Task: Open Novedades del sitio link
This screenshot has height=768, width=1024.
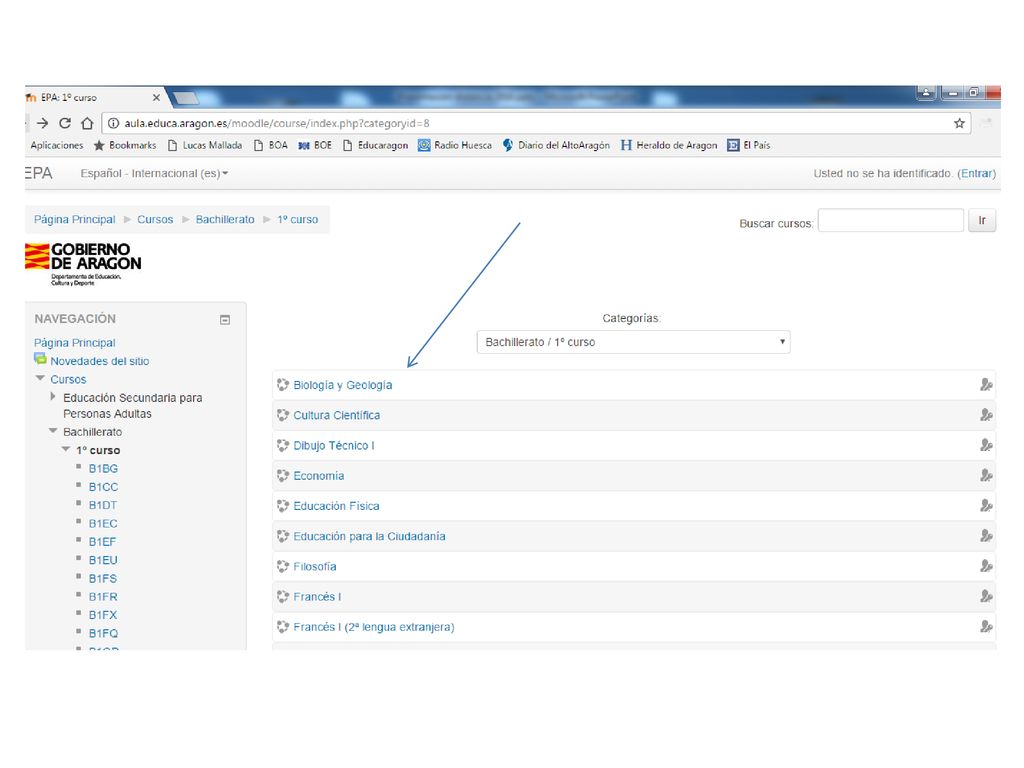Action: 99,361
